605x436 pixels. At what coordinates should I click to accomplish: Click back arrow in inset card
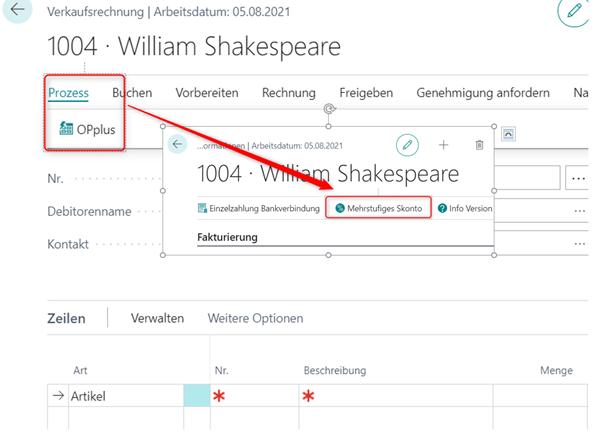pyautogui.click(x=177, y=144)
